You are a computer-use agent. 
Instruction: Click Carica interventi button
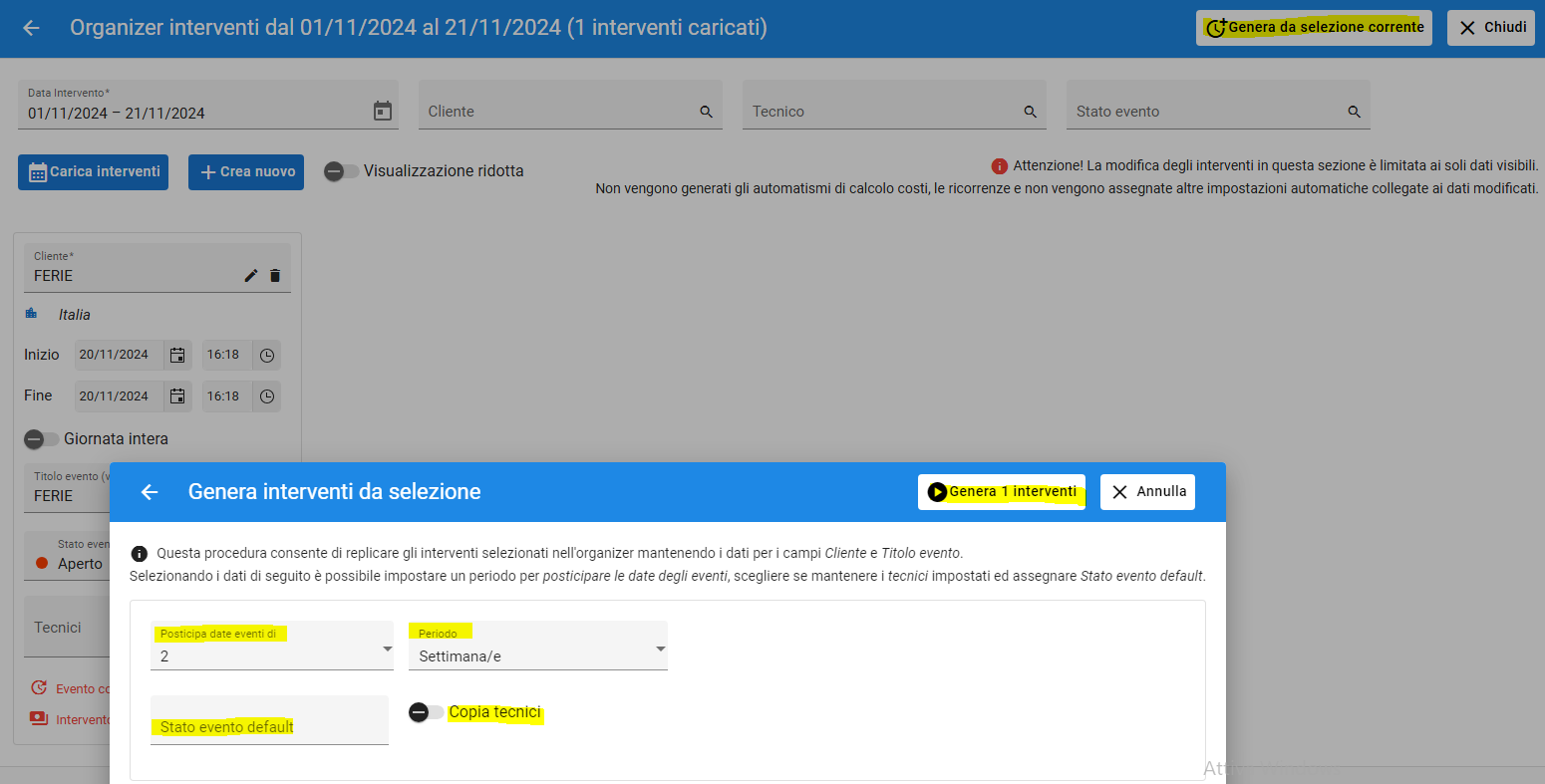94,172
